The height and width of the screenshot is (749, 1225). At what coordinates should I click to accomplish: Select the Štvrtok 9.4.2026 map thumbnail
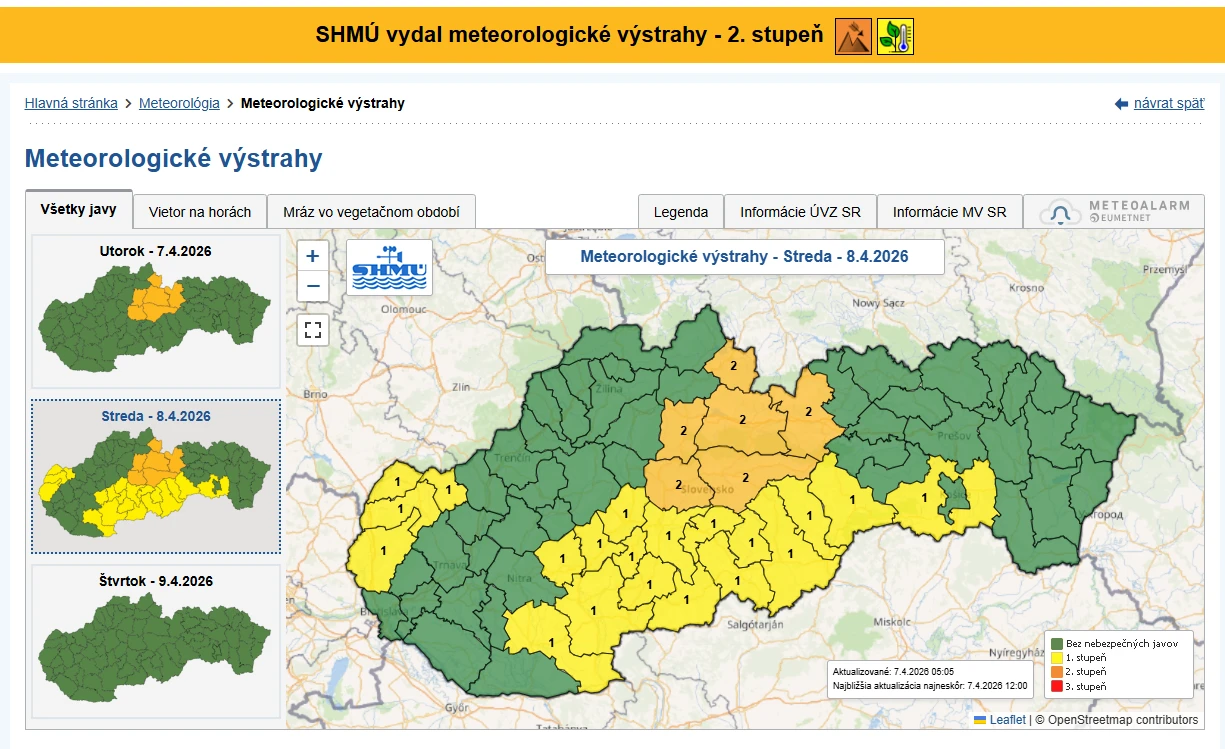coord(155,641)
